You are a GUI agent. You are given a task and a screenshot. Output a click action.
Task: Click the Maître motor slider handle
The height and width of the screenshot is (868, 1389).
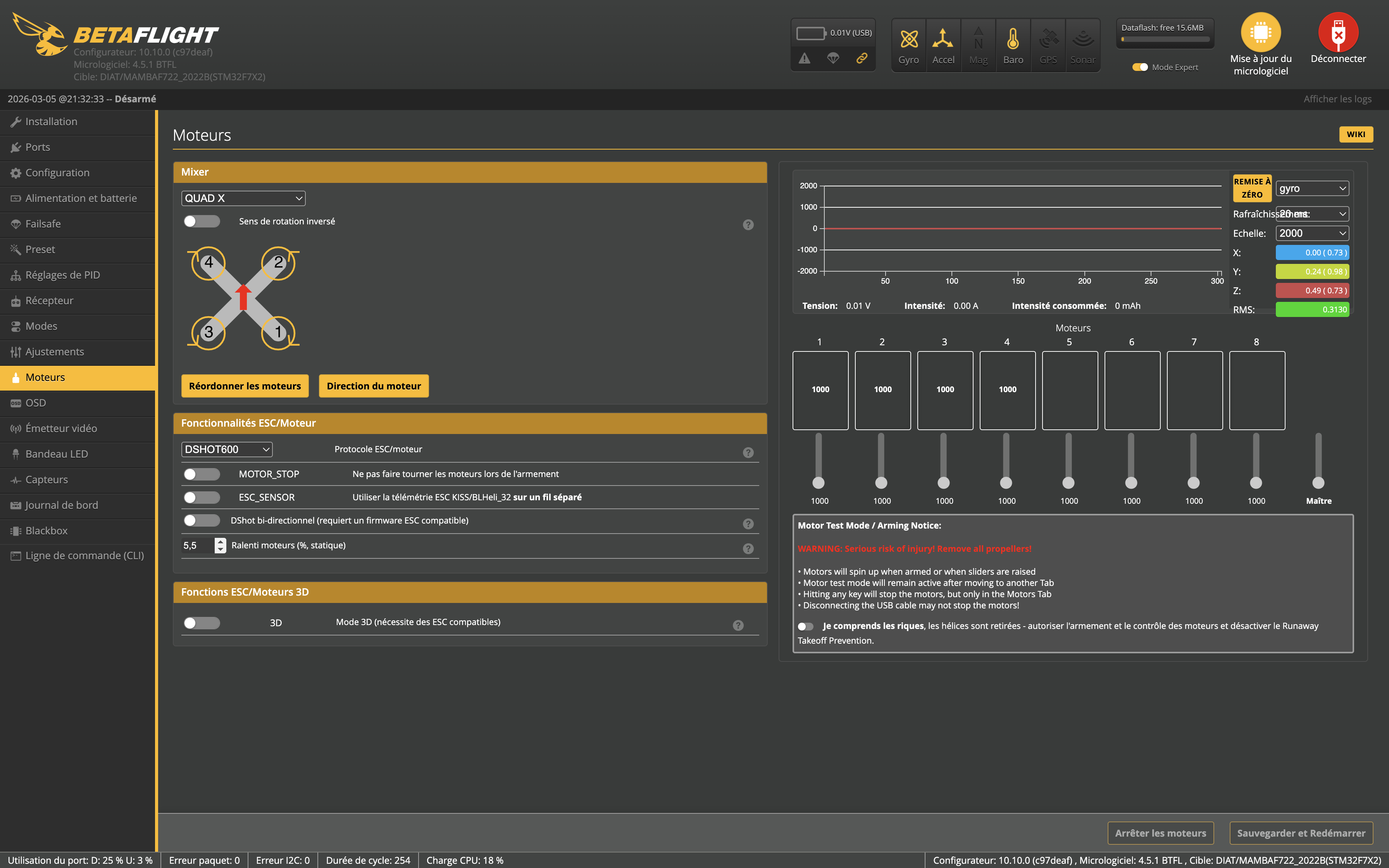point(1318,483)
